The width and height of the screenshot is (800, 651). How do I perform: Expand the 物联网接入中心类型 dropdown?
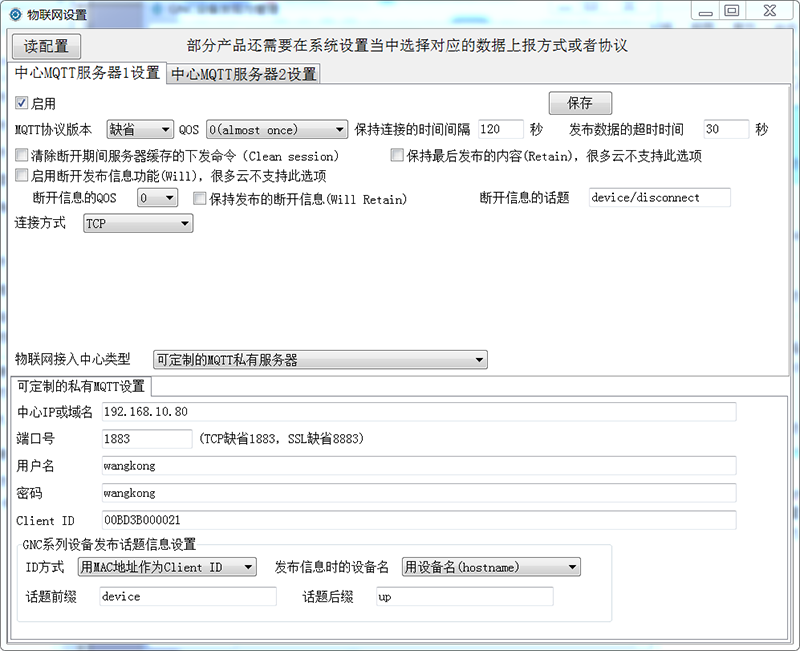(320, 360)
